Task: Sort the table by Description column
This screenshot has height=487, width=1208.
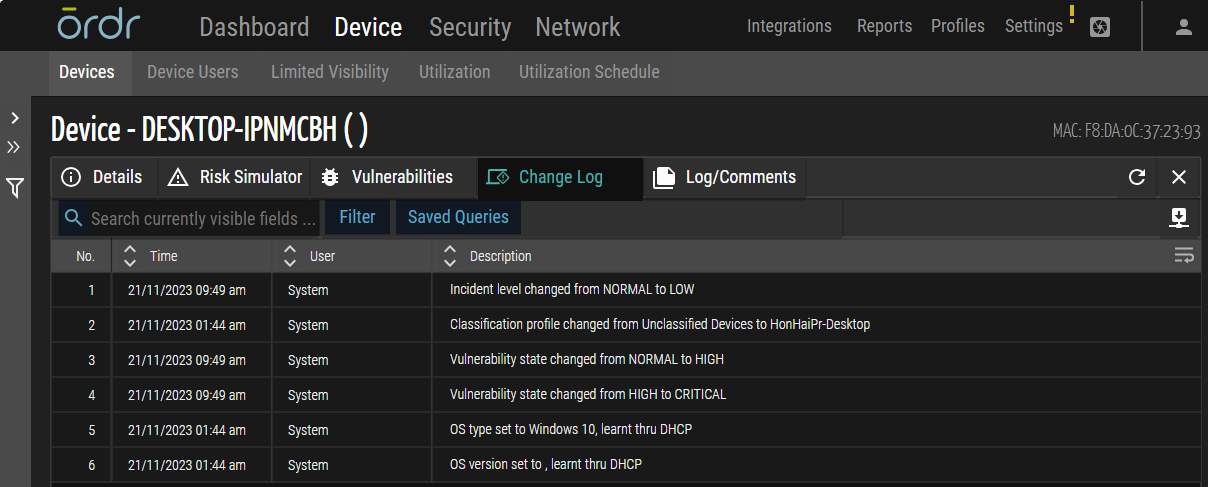Action: tap(449, 256)
